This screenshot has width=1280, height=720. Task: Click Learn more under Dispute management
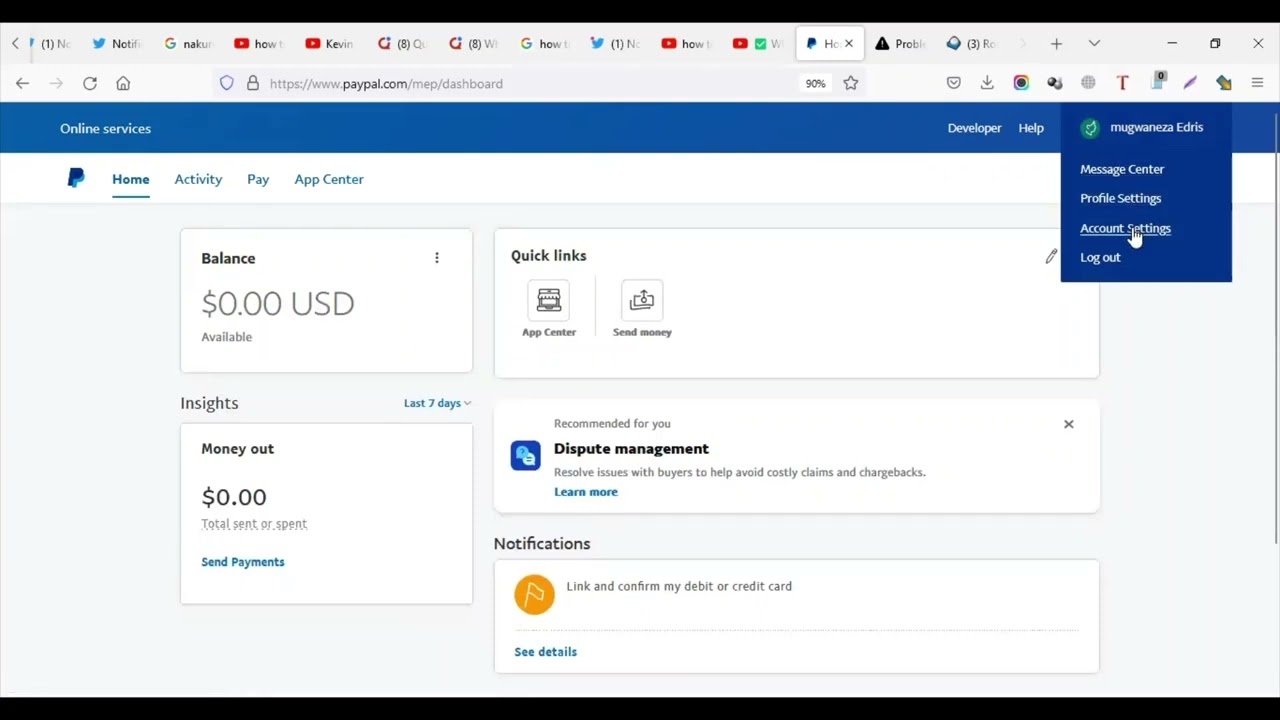(586, 492)
